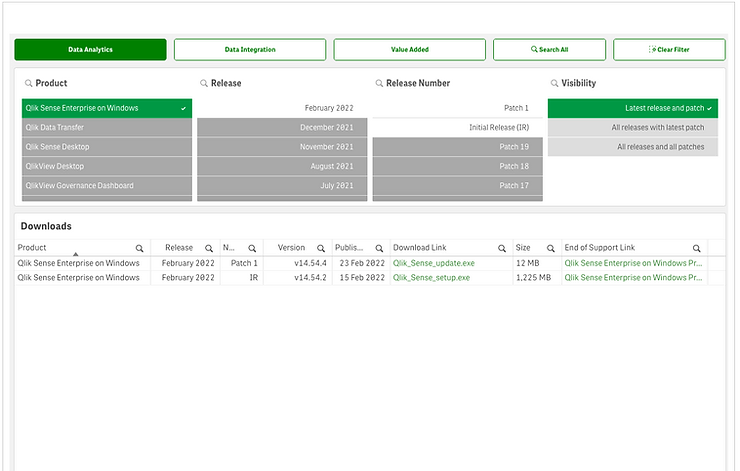Deselect Qlik Sense Enterprise on Windows product
The width and height of the screenshot is (740, 471).
pyautogui.click(x=107, y=108)
